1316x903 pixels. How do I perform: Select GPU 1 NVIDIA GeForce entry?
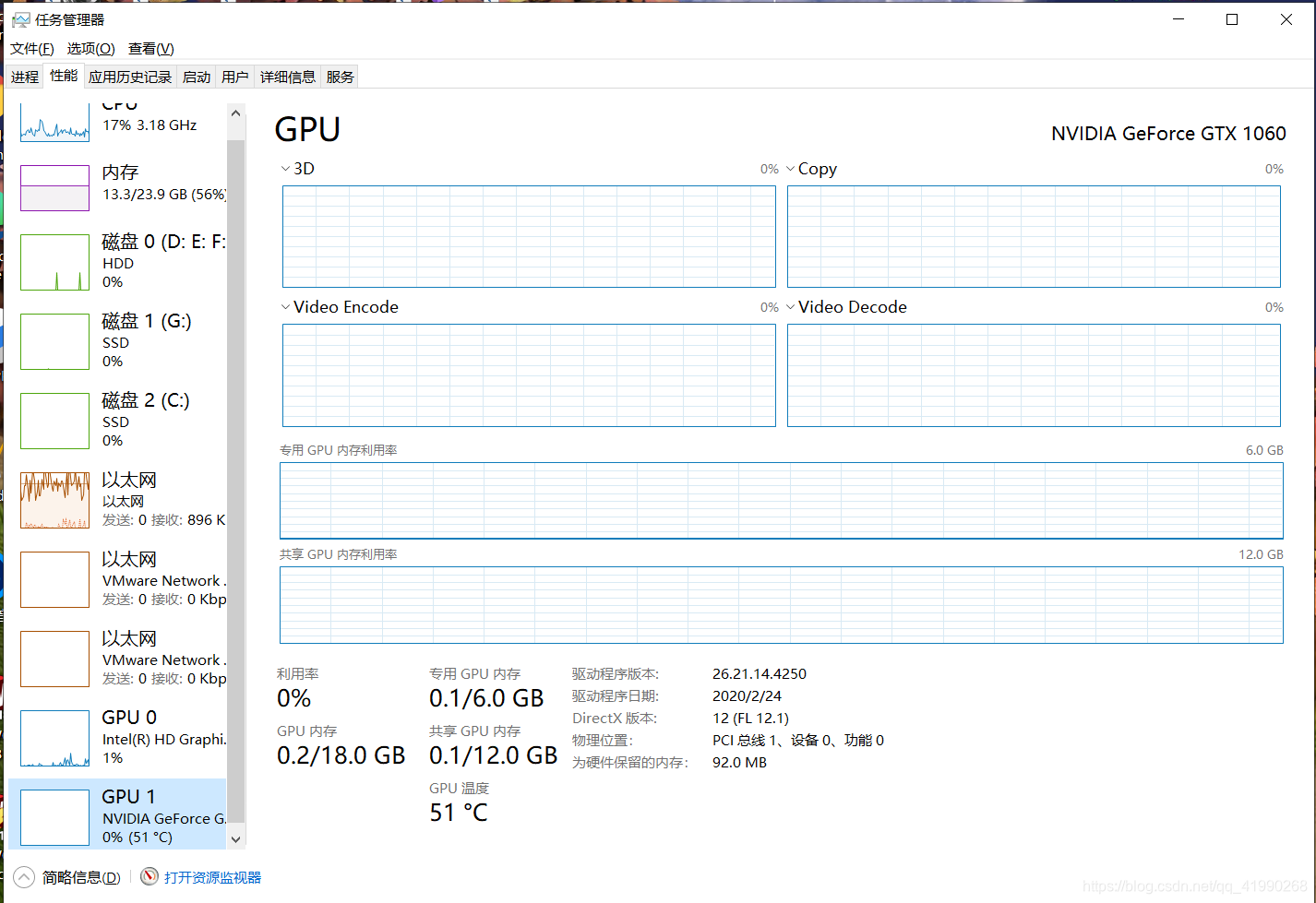(118, 815)
